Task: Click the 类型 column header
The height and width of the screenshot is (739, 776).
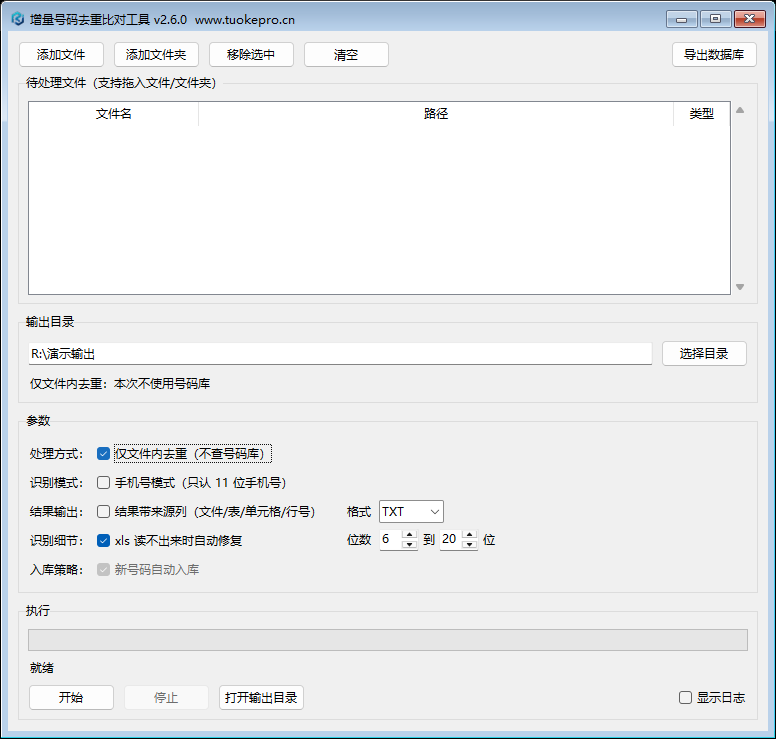Action: 702,114
